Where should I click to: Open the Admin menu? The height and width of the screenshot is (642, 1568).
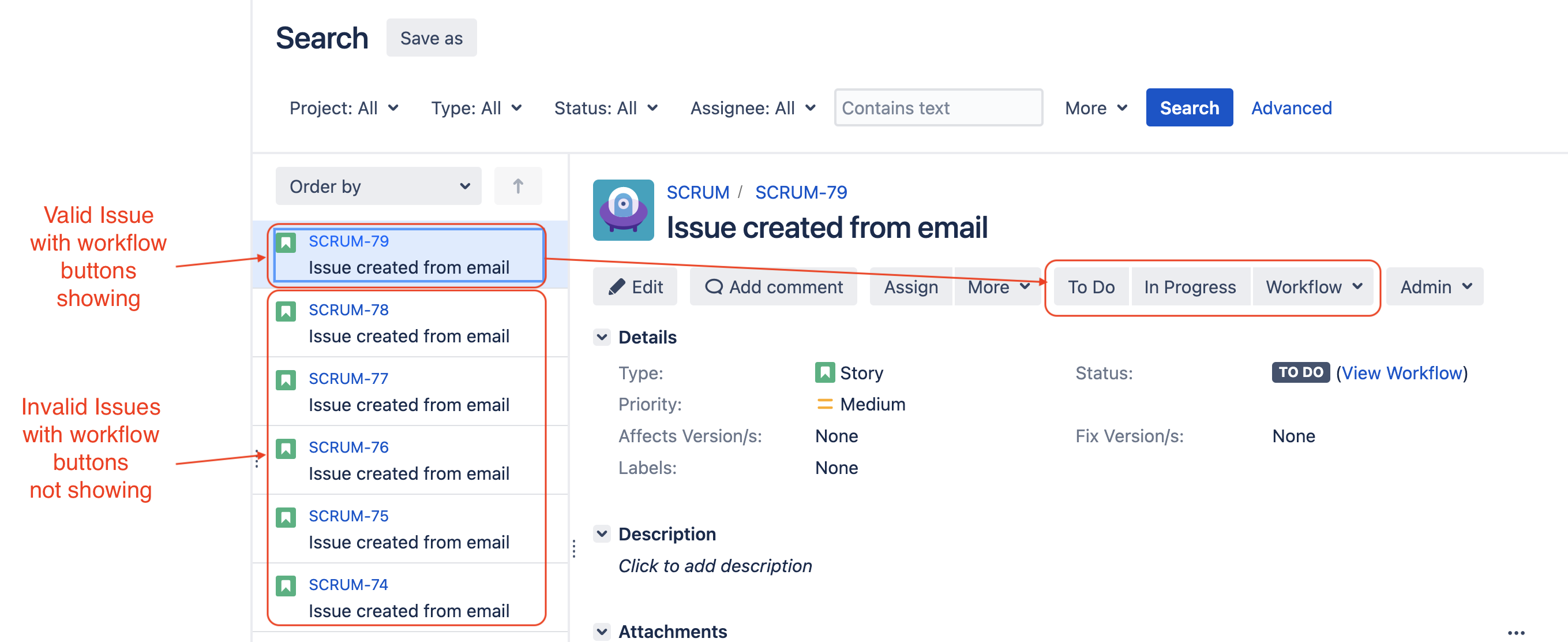click(1435, 286)
